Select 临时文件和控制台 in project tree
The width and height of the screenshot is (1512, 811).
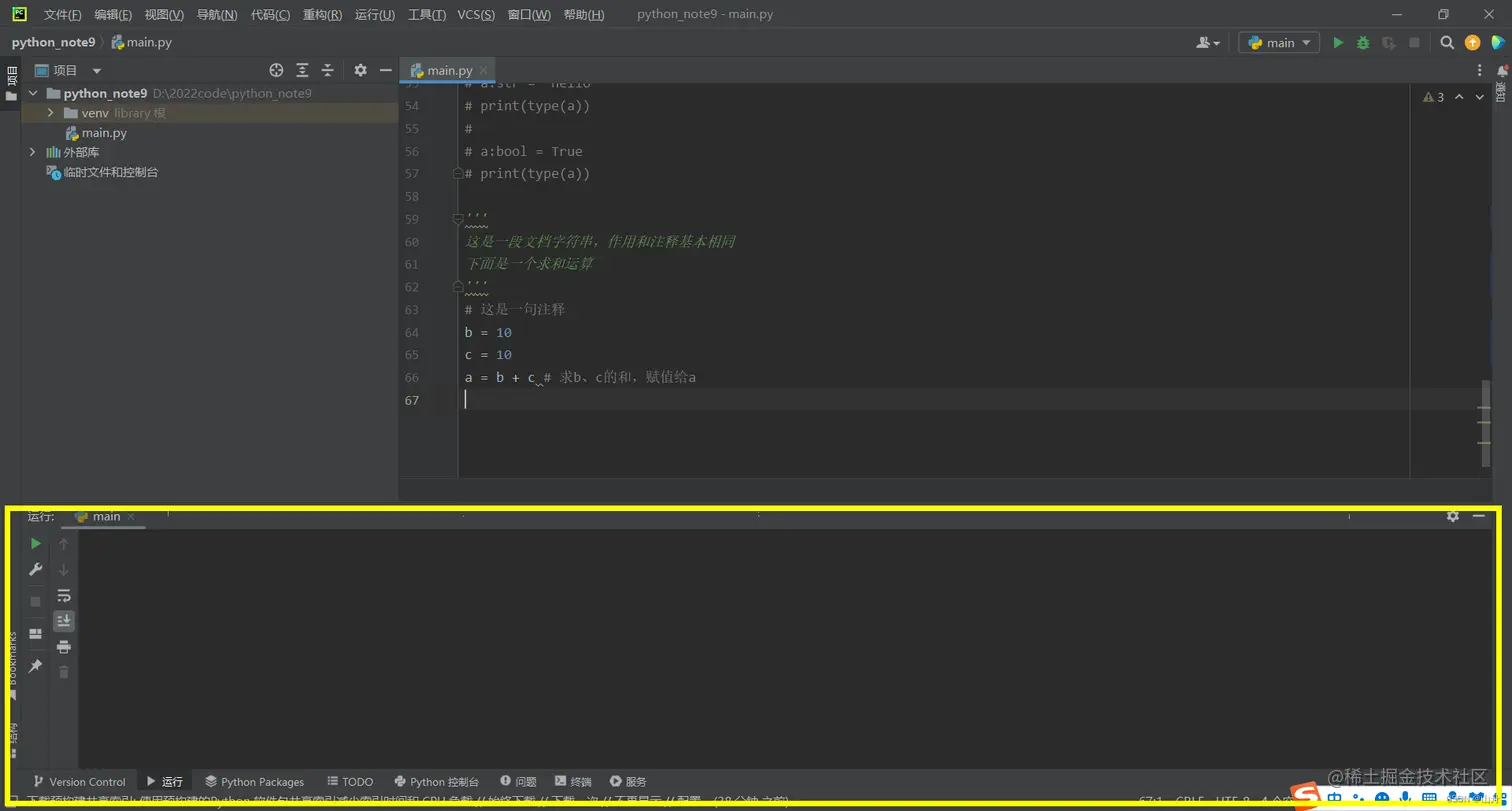[102, 172]
